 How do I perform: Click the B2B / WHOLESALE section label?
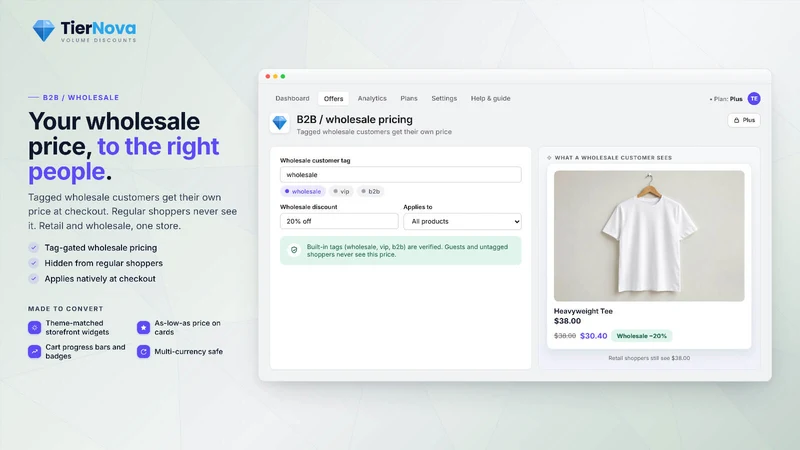81,97
